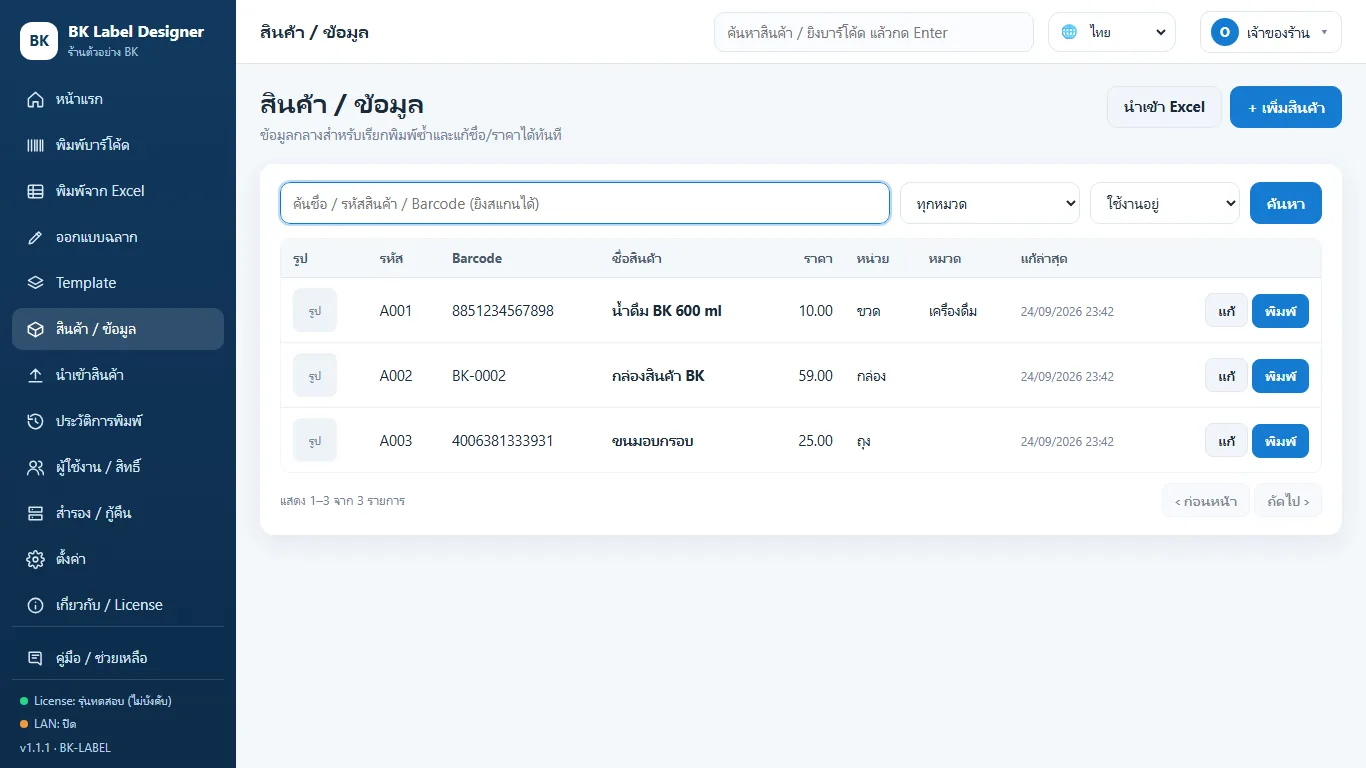Click the ค้นหา search button
The image size is (1366, 768).
pyautogui.click(x=1286, y=203)
